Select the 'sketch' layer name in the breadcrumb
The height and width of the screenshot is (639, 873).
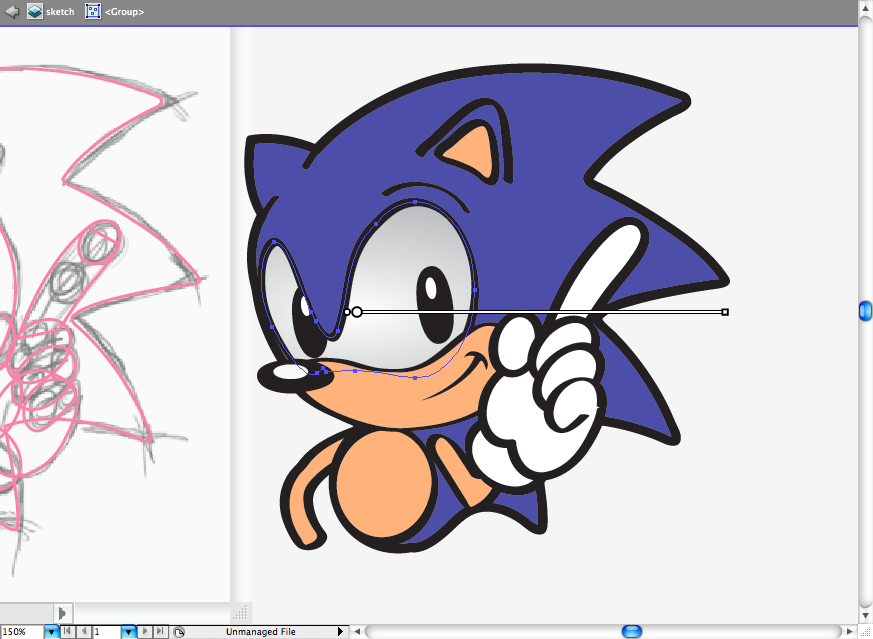pos(60,12)
